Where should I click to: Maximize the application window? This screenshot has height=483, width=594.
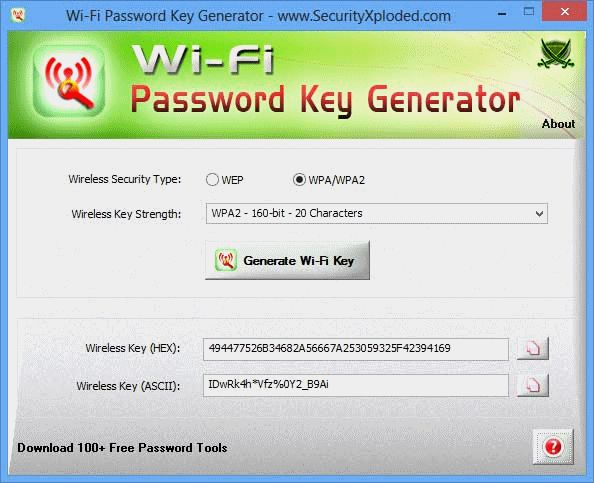[x=529, y=12]
